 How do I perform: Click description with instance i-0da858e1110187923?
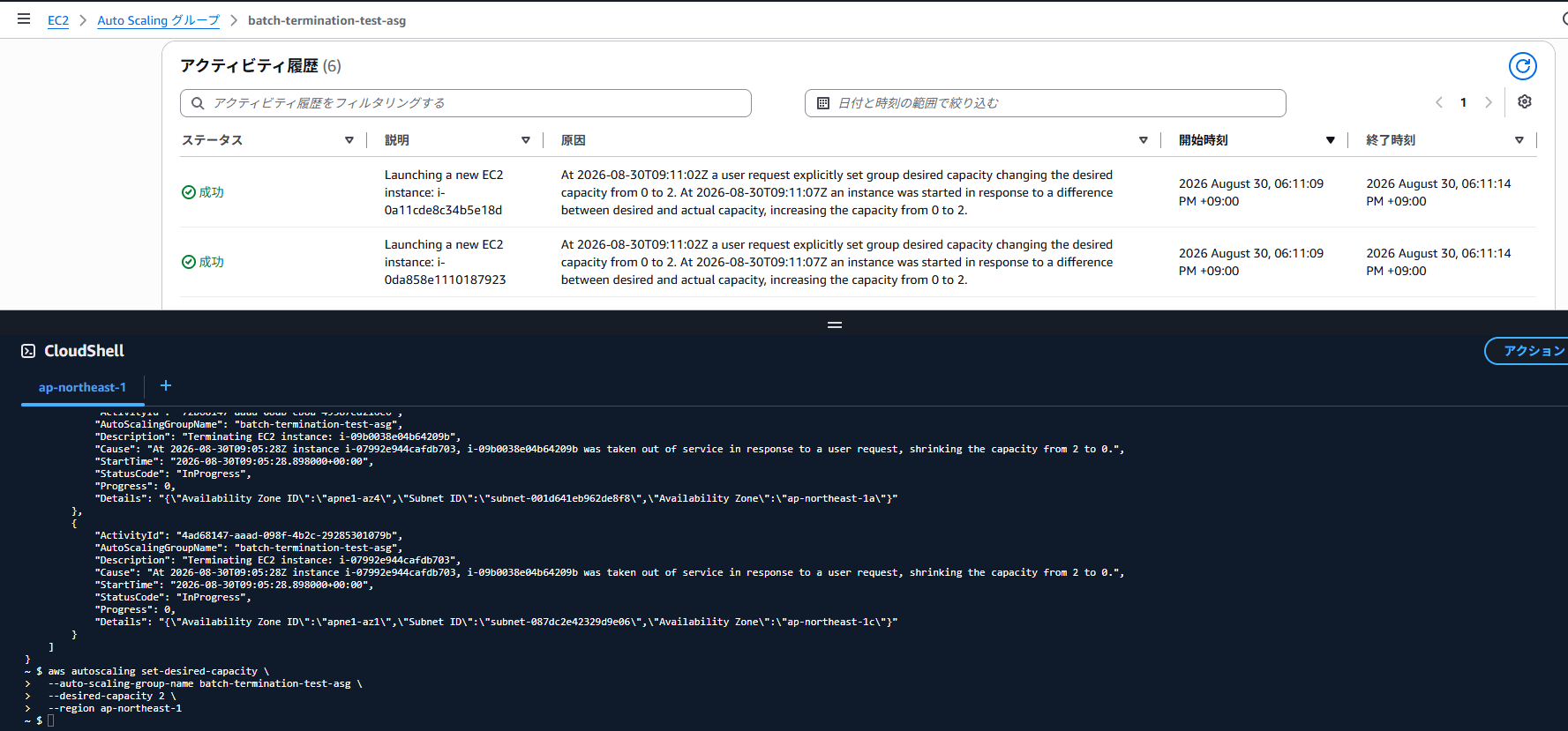[x=446, y=262]
